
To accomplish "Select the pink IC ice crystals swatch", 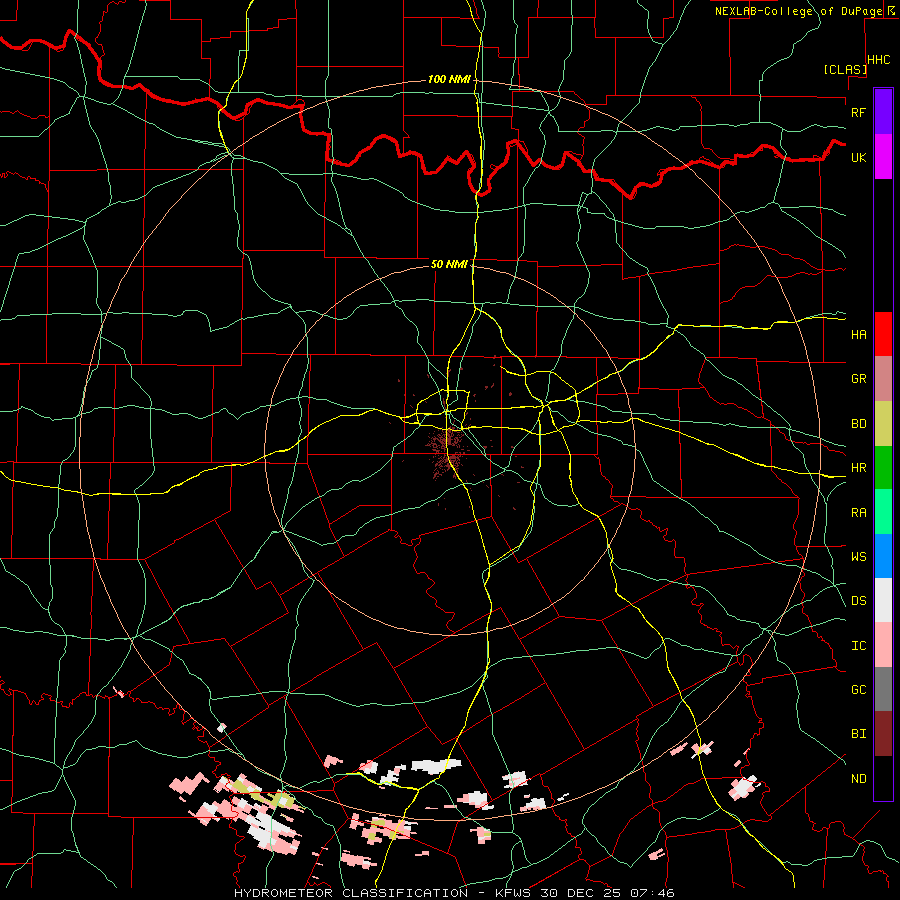I will pyautogui.click(x=883, y=645).
